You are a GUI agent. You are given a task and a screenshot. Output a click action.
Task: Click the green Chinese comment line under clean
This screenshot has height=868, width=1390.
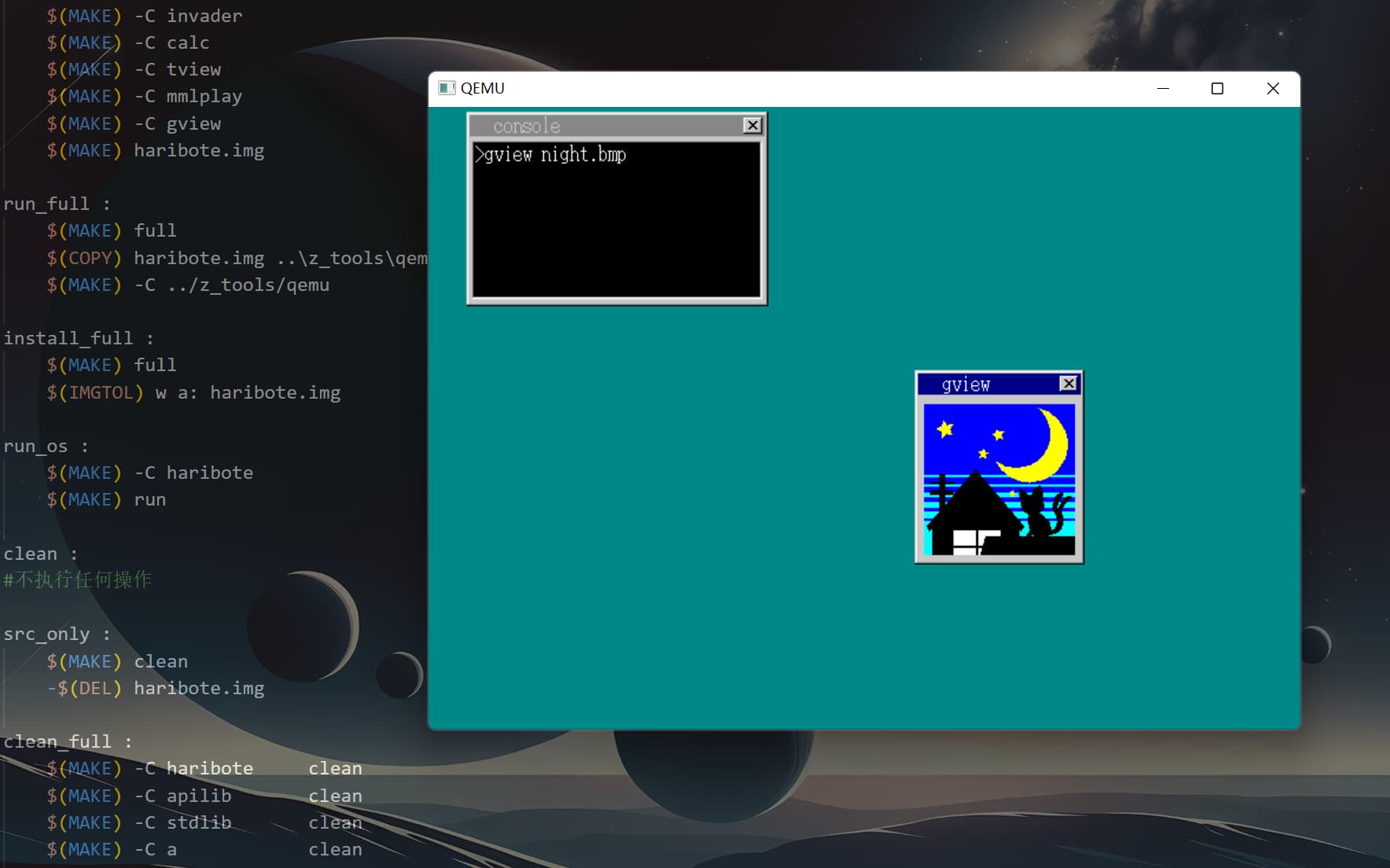pyautogui.click(x=78, y=580)
